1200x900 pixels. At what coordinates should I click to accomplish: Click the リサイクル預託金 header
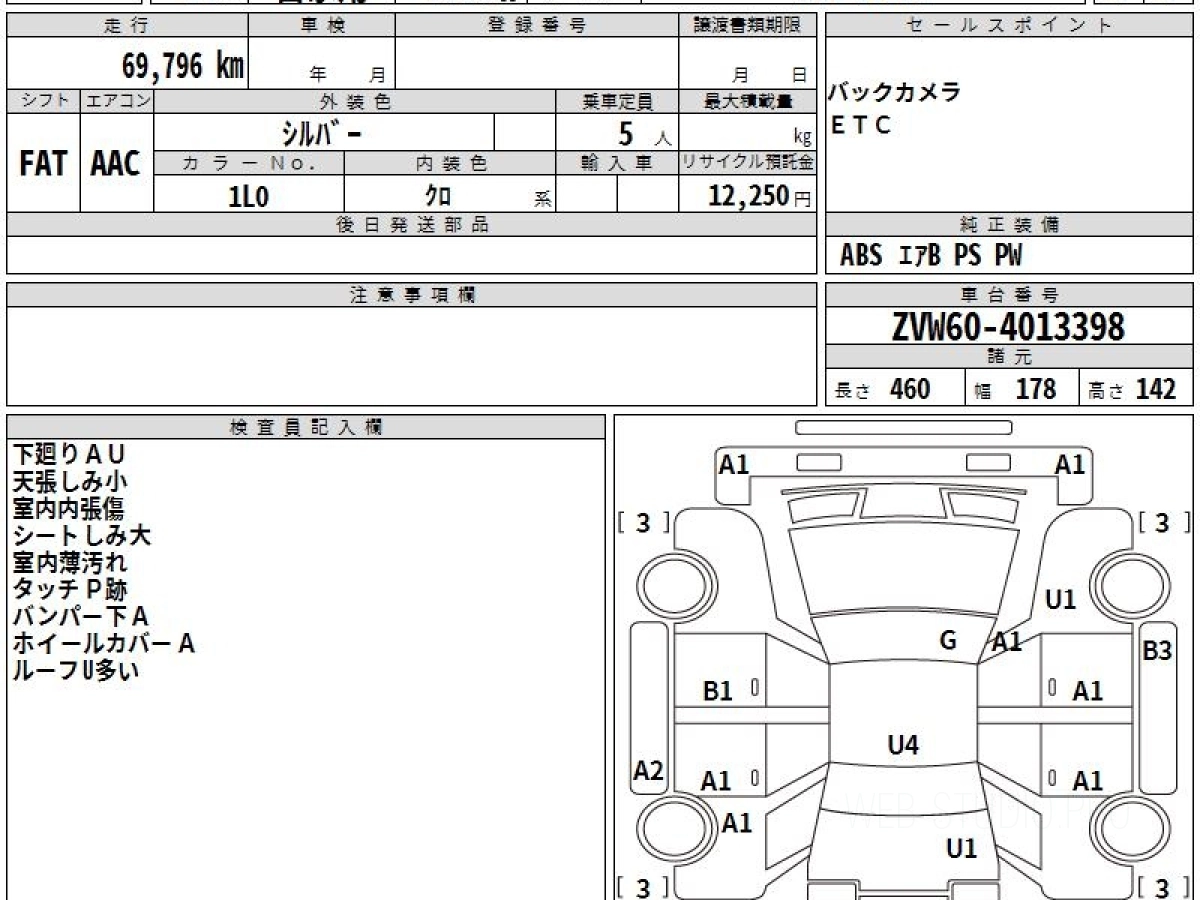point(748,164)
